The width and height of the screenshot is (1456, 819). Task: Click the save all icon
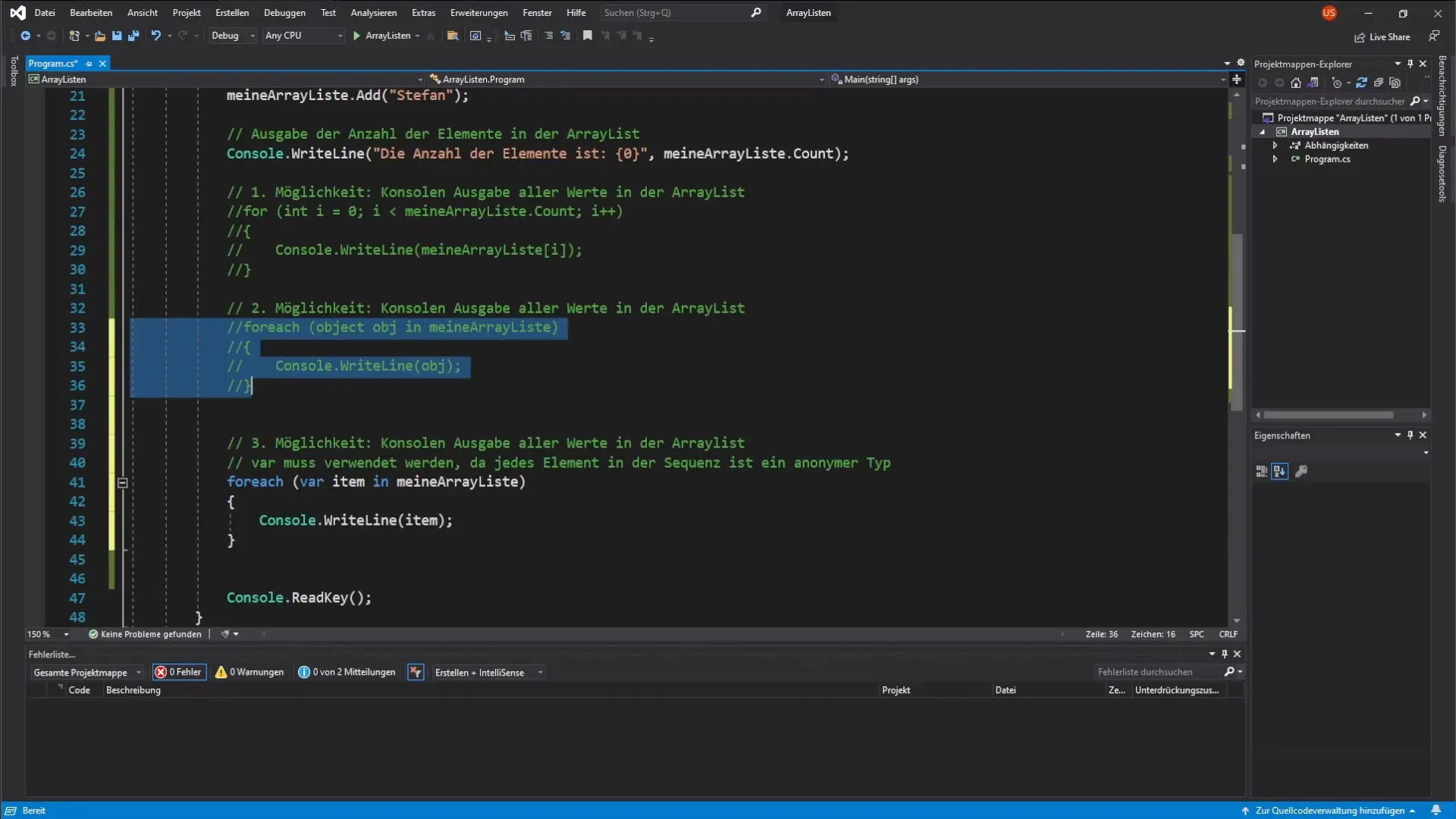pyautogui.click(x=133, y=36)
